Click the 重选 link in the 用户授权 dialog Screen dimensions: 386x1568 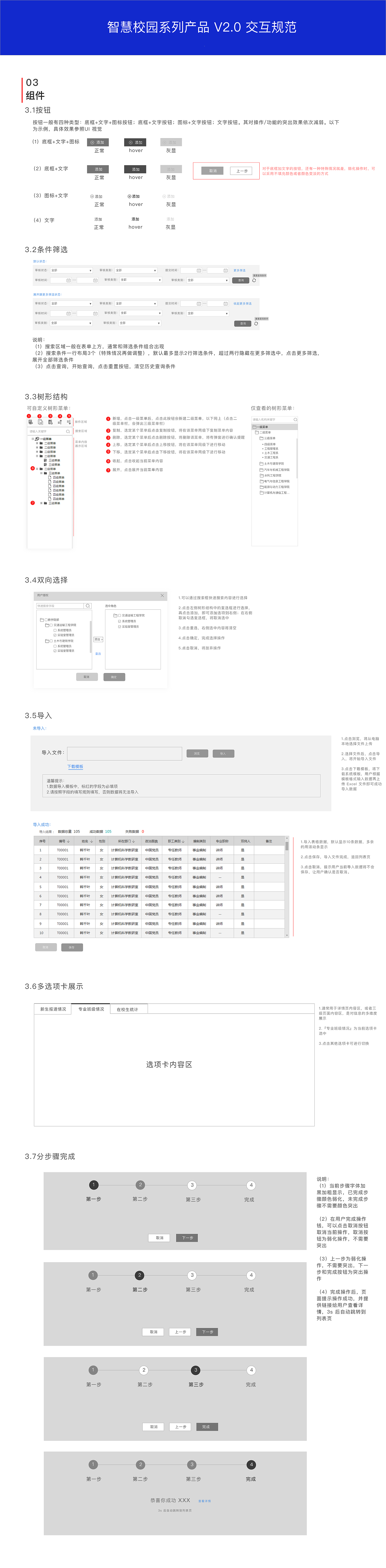coord(98,654)
